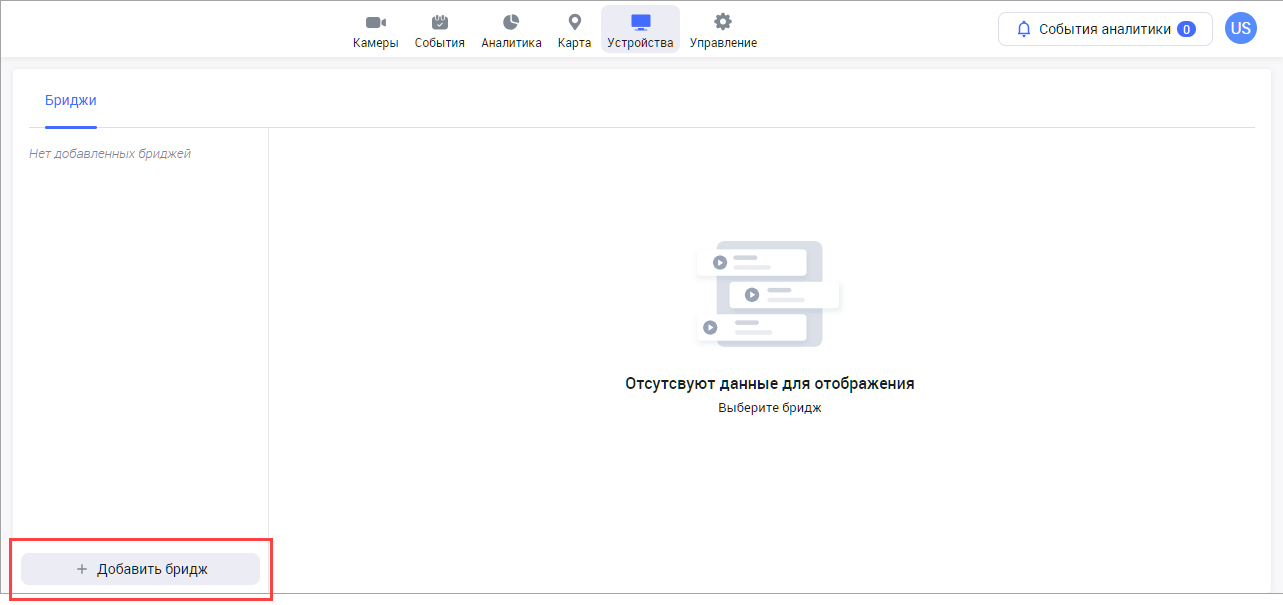Viewport: 1283px width, 605px height.
Task: Switch to the Бриджи tab
Action: point(70,100)
